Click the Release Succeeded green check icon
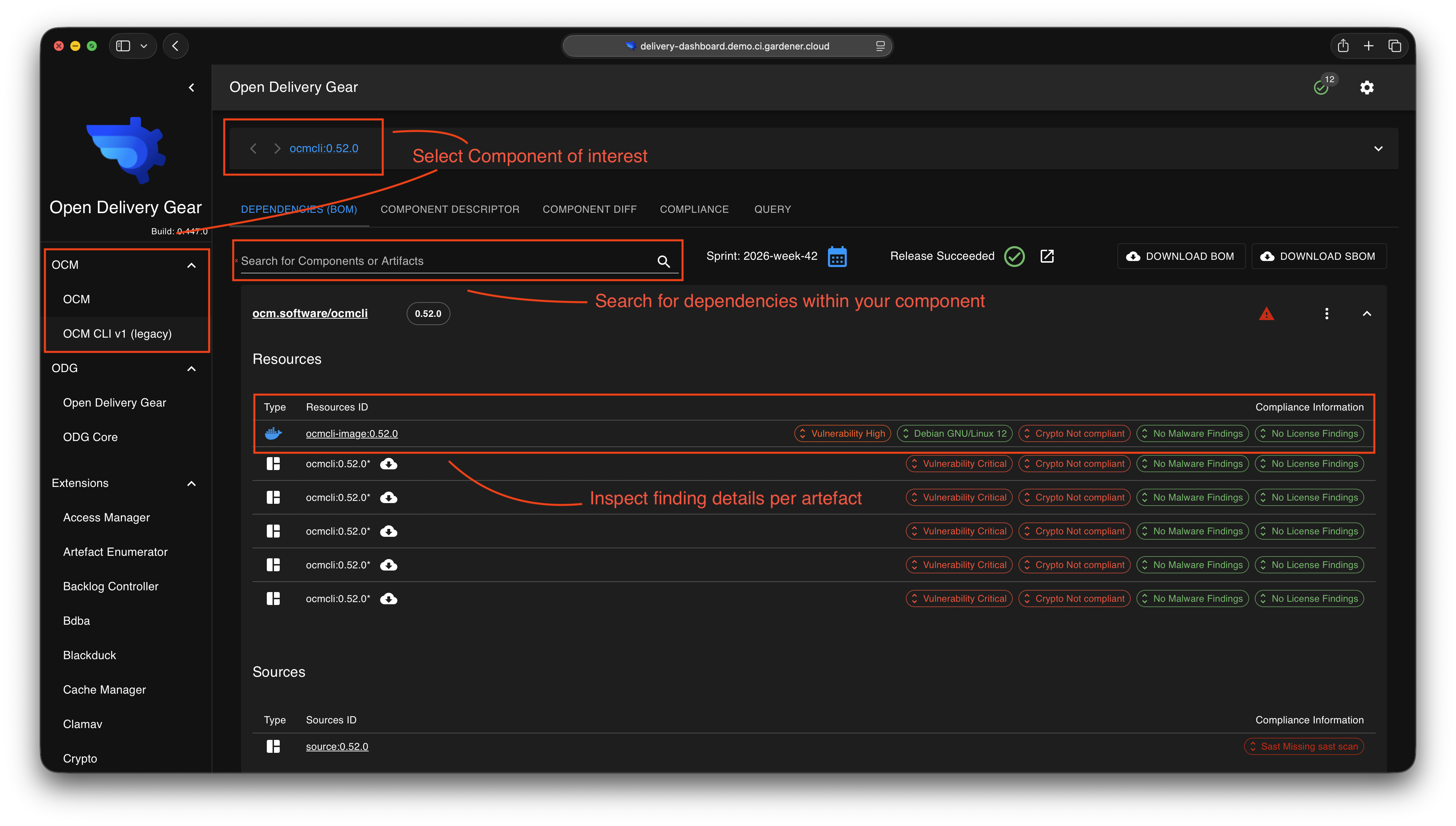 [1014, 257]
